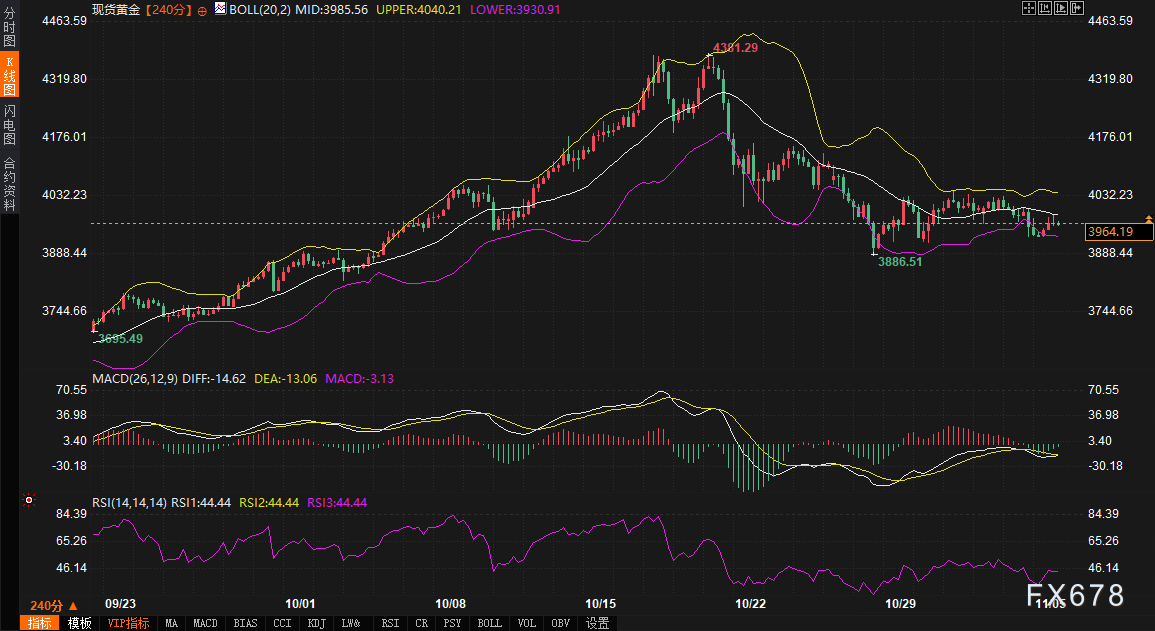Screen dimensions: 1155x631
Task: Click the orange arrow beside current price 3964.19
Action: coord(1149,217)
